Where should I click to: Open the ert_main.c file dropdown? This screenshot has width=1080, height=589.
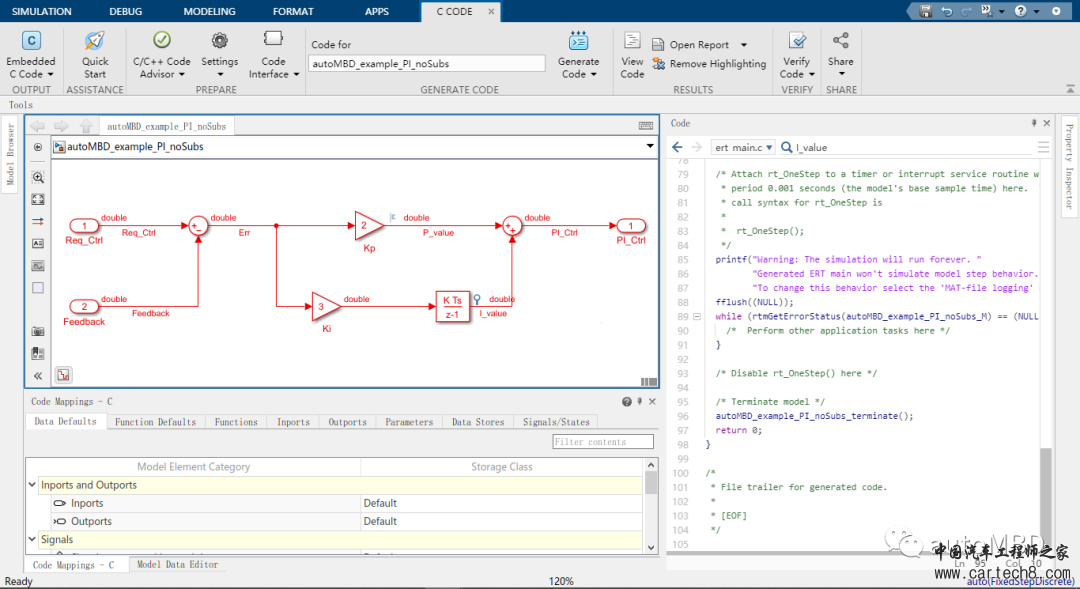(x=743, y=147)
